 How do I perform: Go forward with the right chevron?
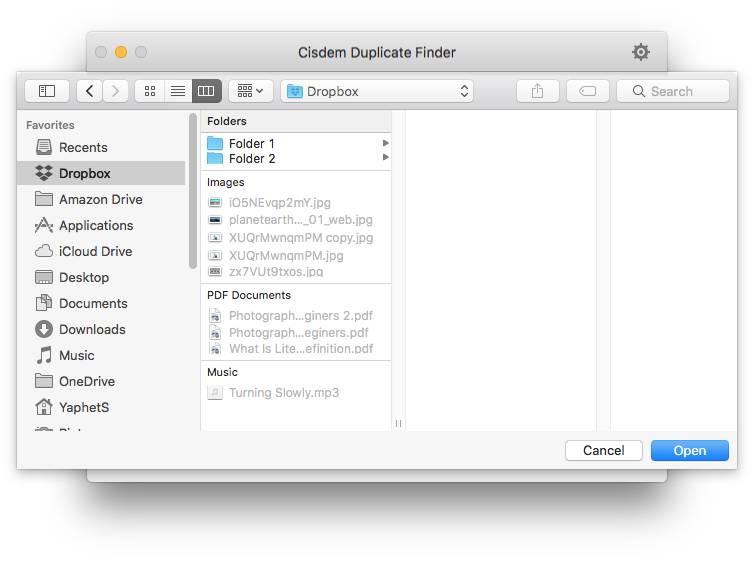115,91
